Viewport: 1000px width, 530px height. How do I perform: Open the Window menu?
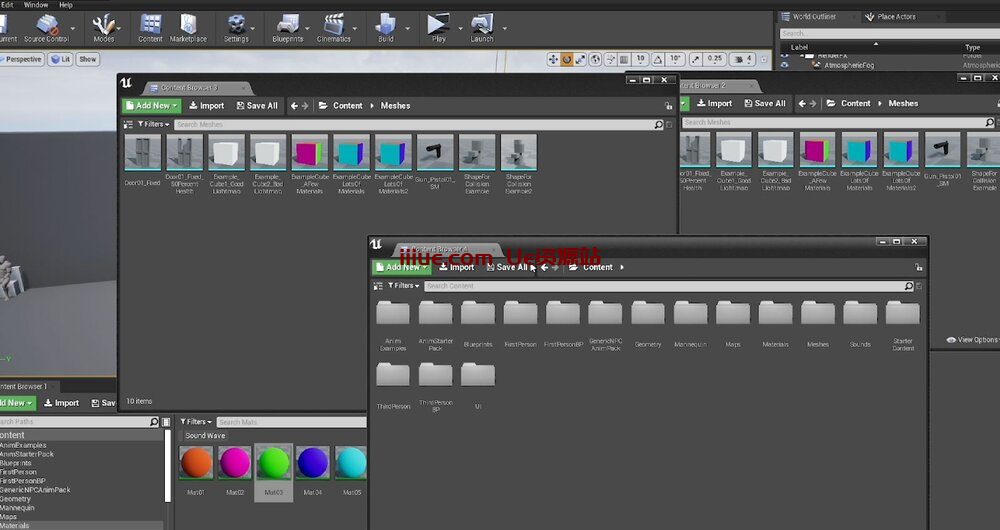(x=35, y=5)
